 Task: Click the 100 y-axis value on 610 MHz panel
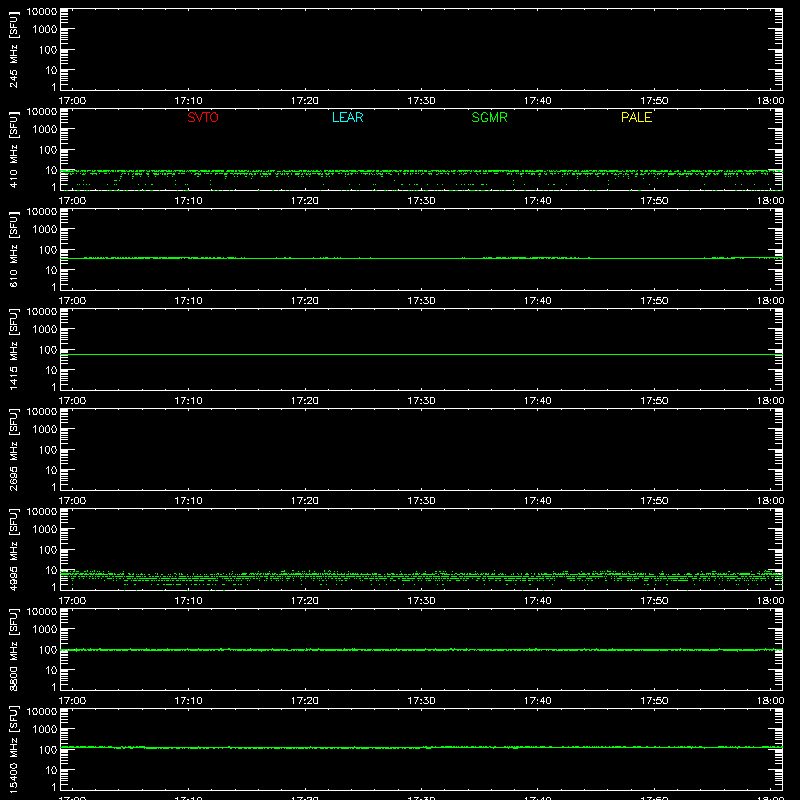pyautogui.click(x=48, y=250)
